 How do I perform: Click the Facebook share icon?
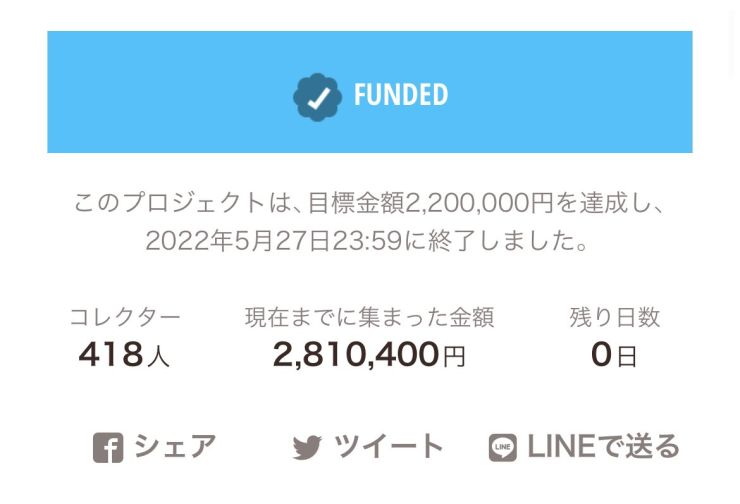click(x=108, y=447)
